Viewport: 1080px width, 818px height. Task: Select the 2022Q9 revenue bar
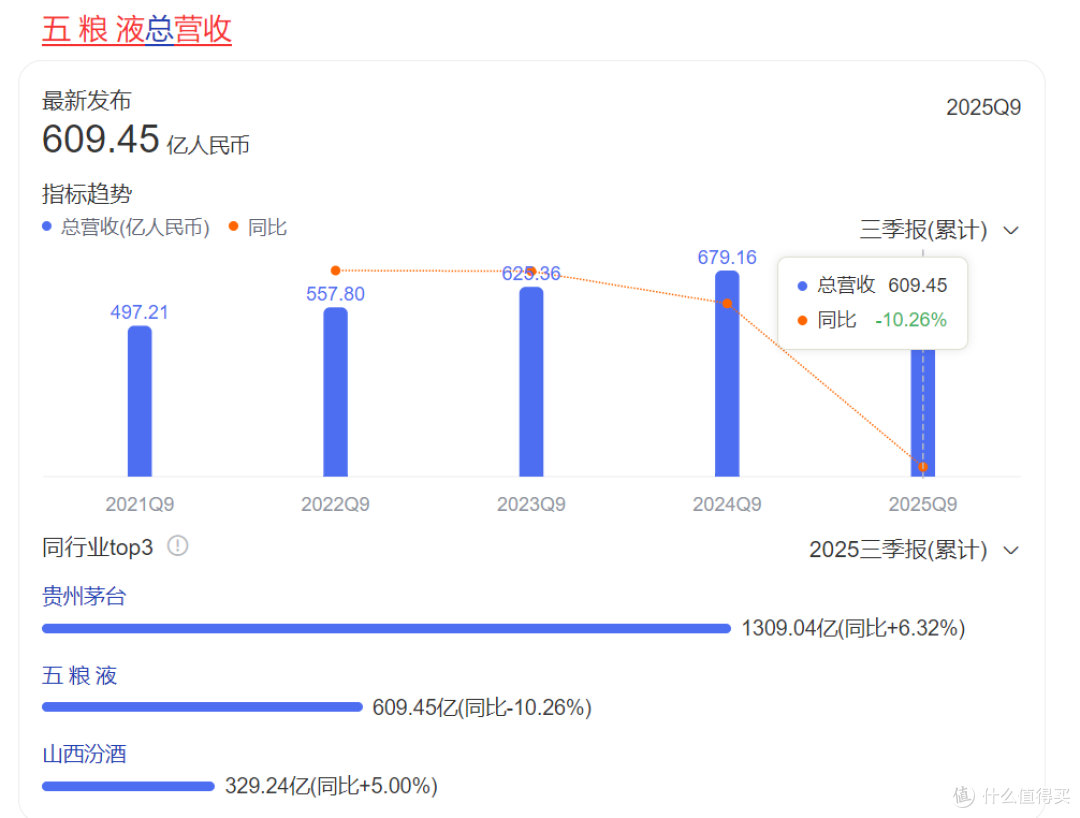click(x=335, y=392)
